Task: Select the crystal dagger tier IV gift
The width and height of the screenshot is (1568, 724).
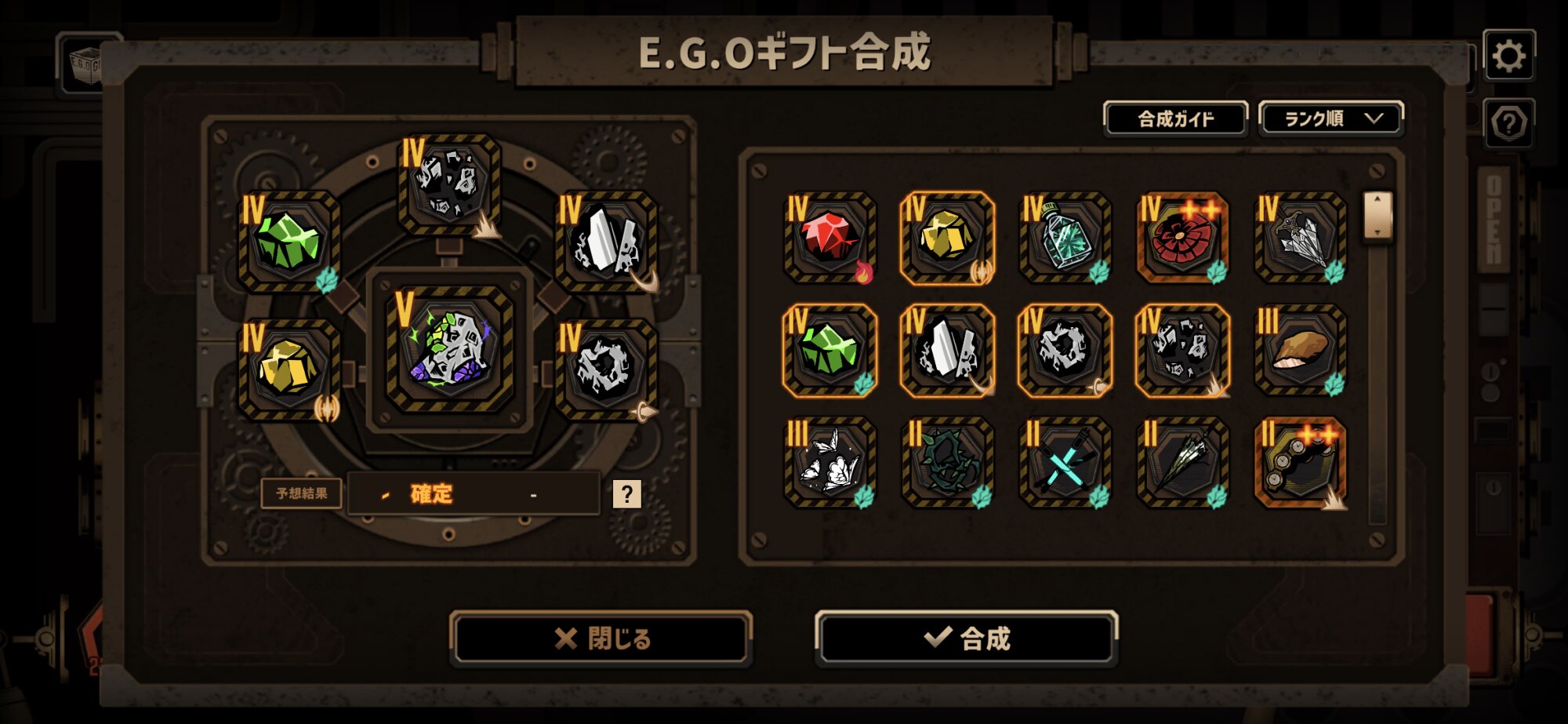Action: click(x=1300, y=238)
